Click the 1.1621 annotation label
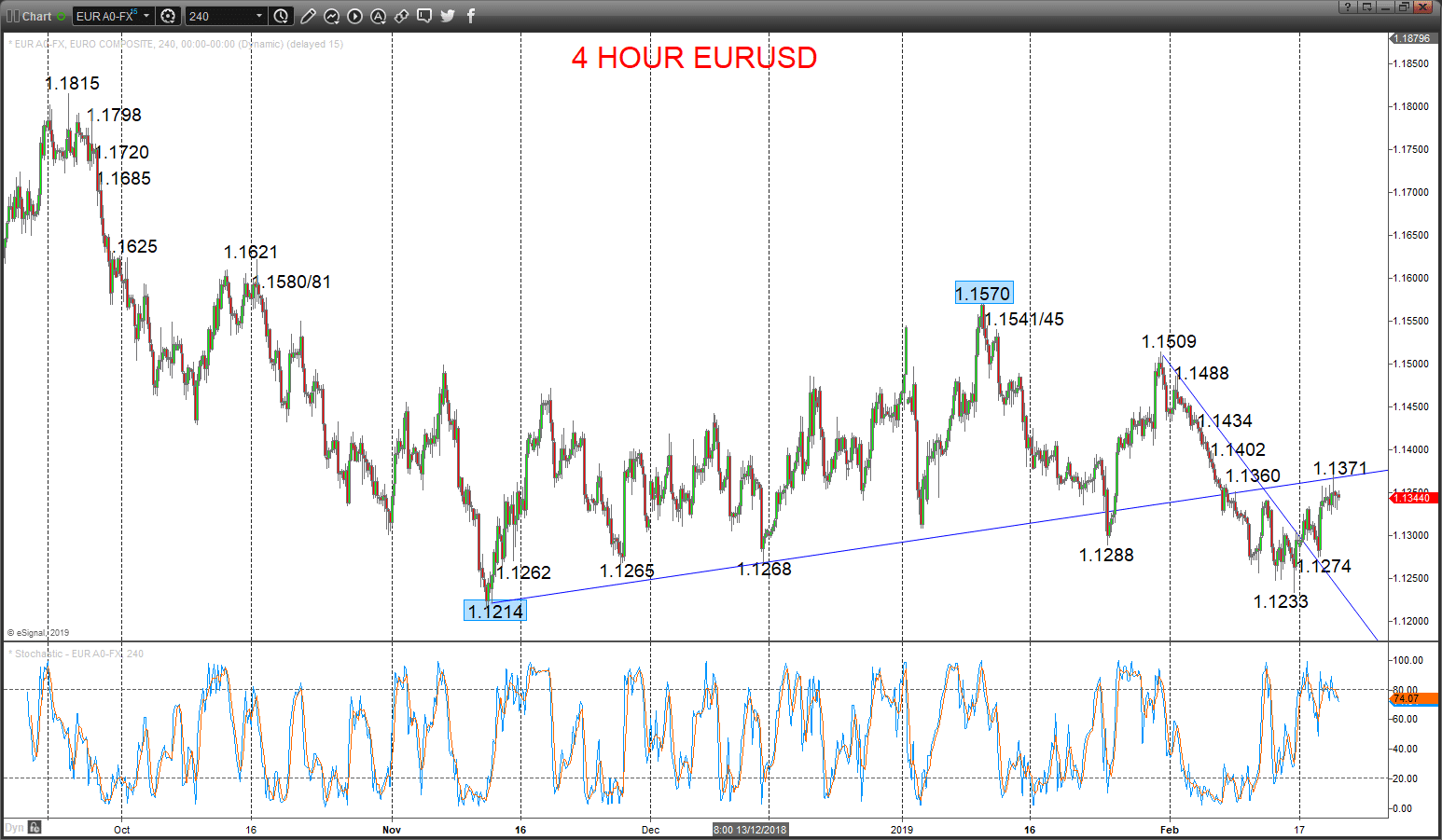The height and width of the screenshot is (840, 1442). 251,252
